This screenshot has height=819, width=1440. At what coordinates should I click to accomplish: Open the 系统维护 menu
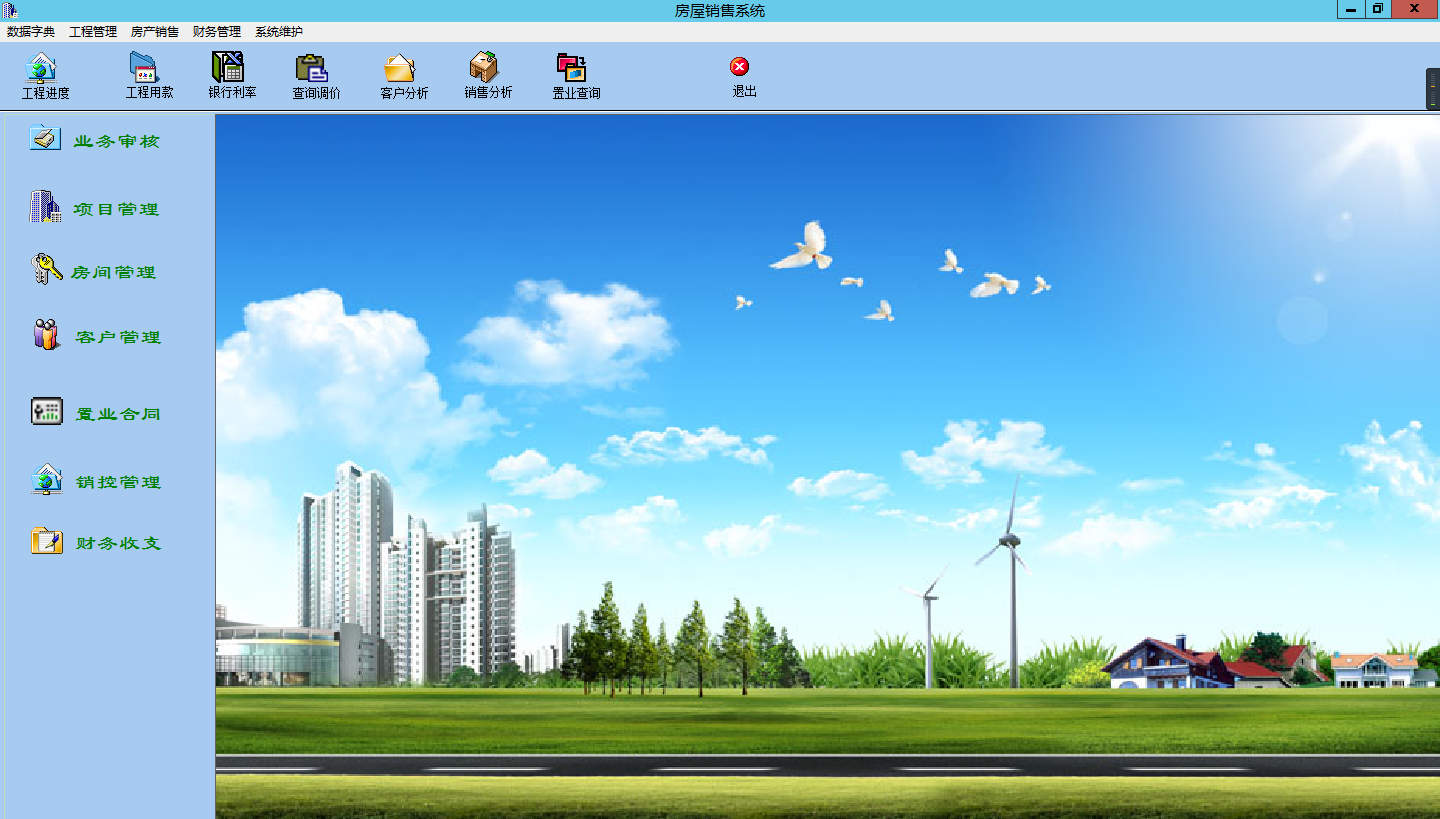pos(279,32)
